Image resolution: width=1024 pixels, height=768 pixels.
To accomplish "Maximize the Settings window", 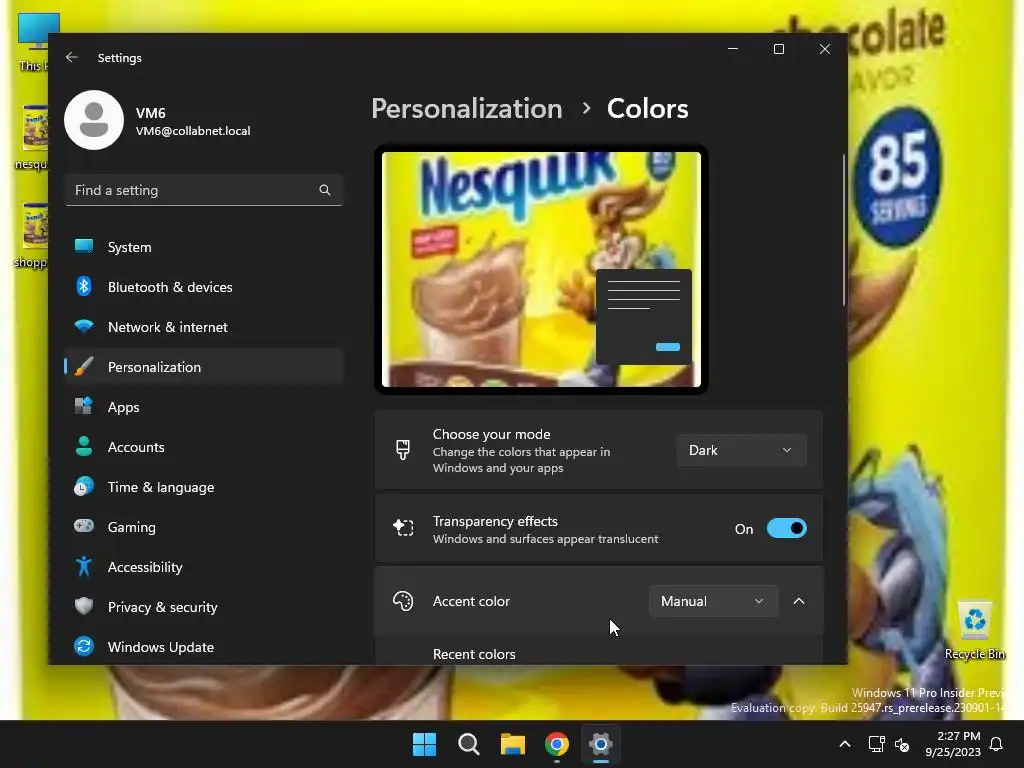I will pyautogui.click(x=778, y=49).
